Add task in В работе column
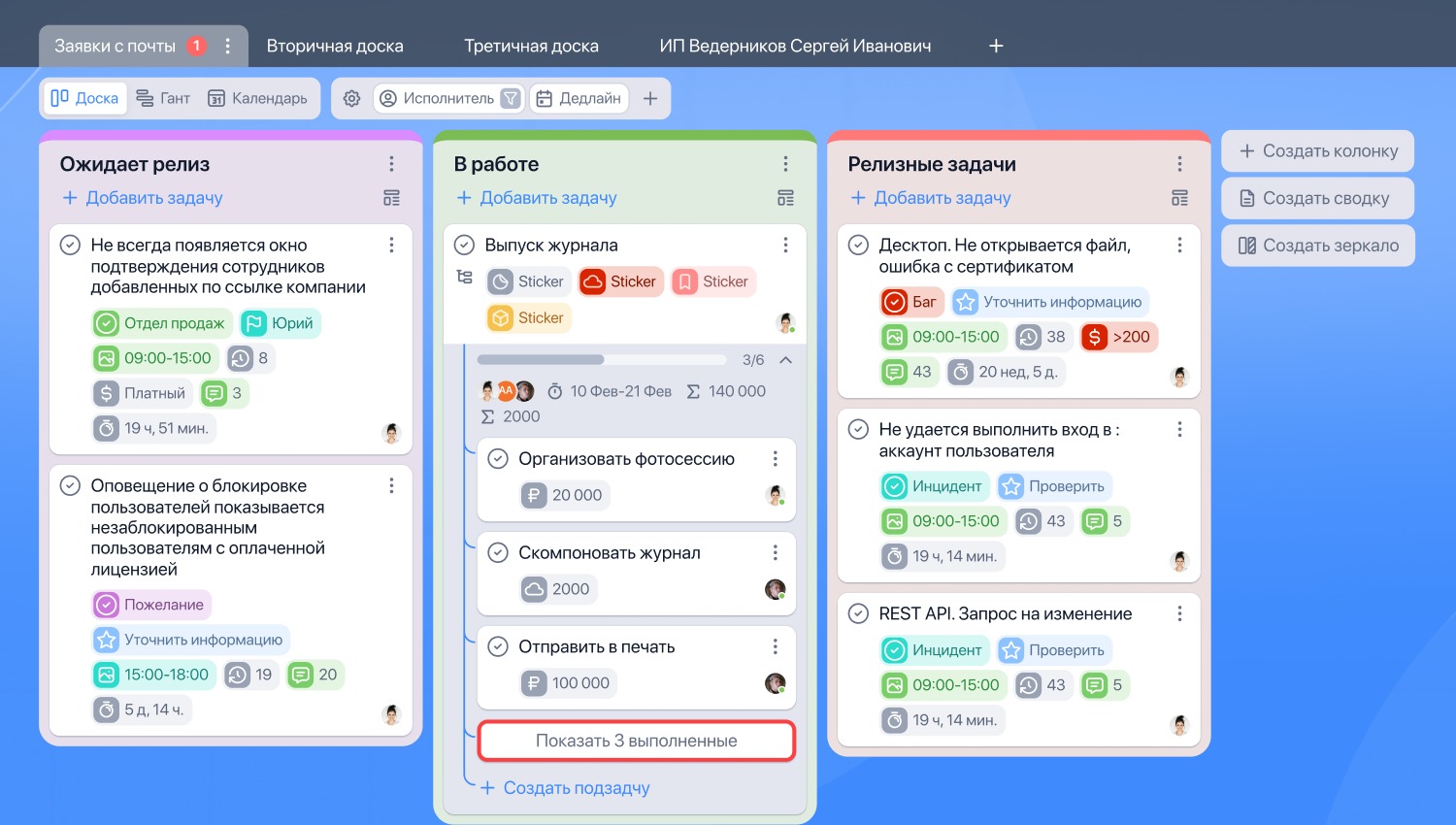Image resolution: width=1456 pixels, height=825 pixels. coord(537,198)
